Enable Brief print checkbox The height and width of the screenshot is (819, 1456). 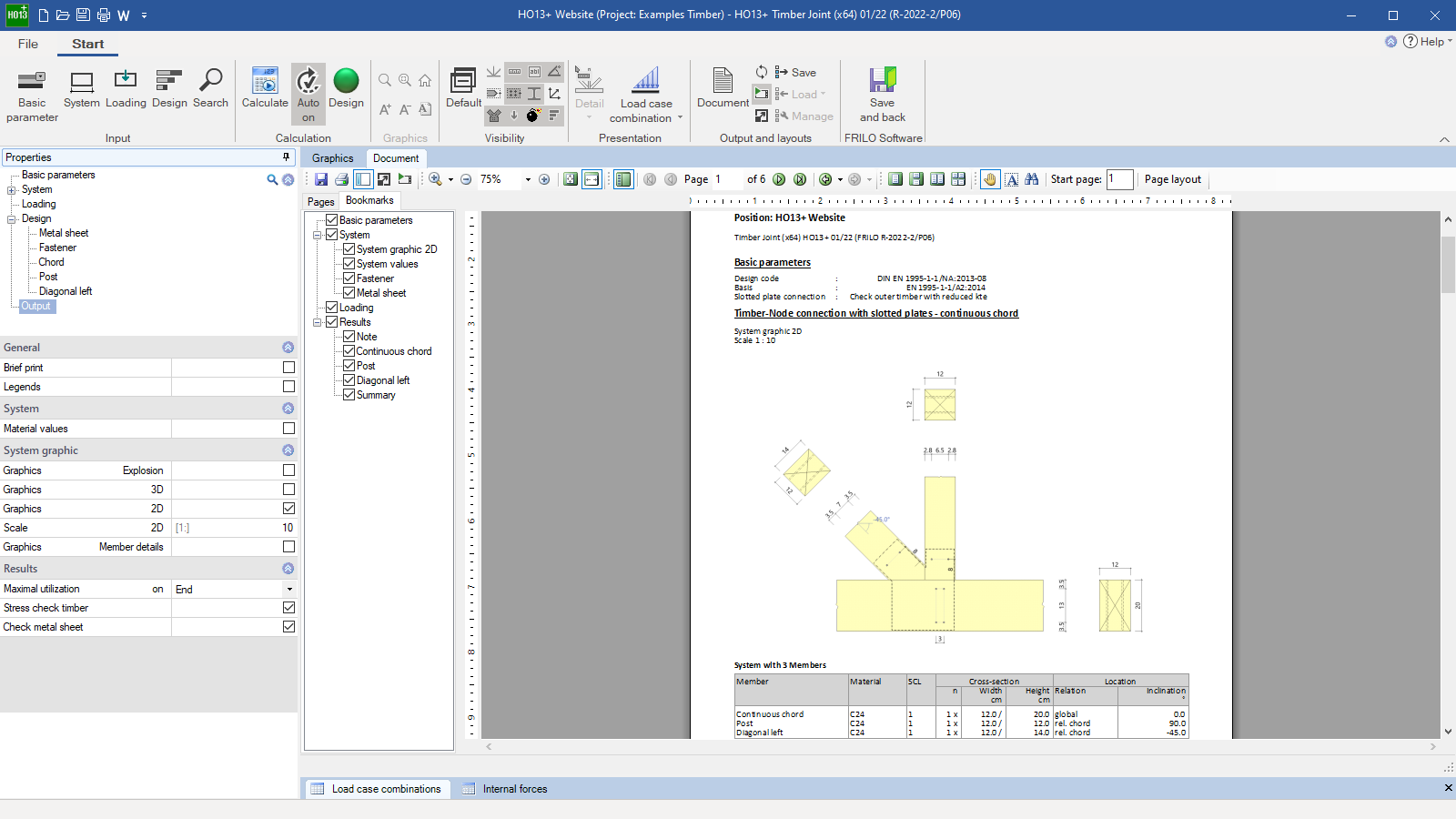(288, 368)
